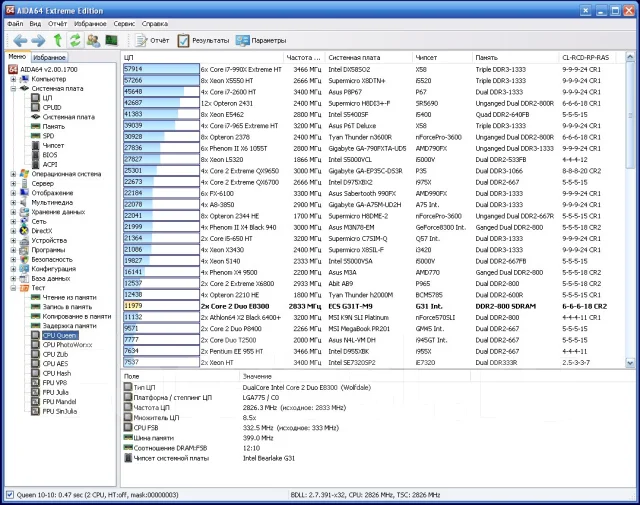The width and height of the screenshot is (640, 505).
Task: Sort by the Чипсет column header
Action: click(x=442, y=58)
